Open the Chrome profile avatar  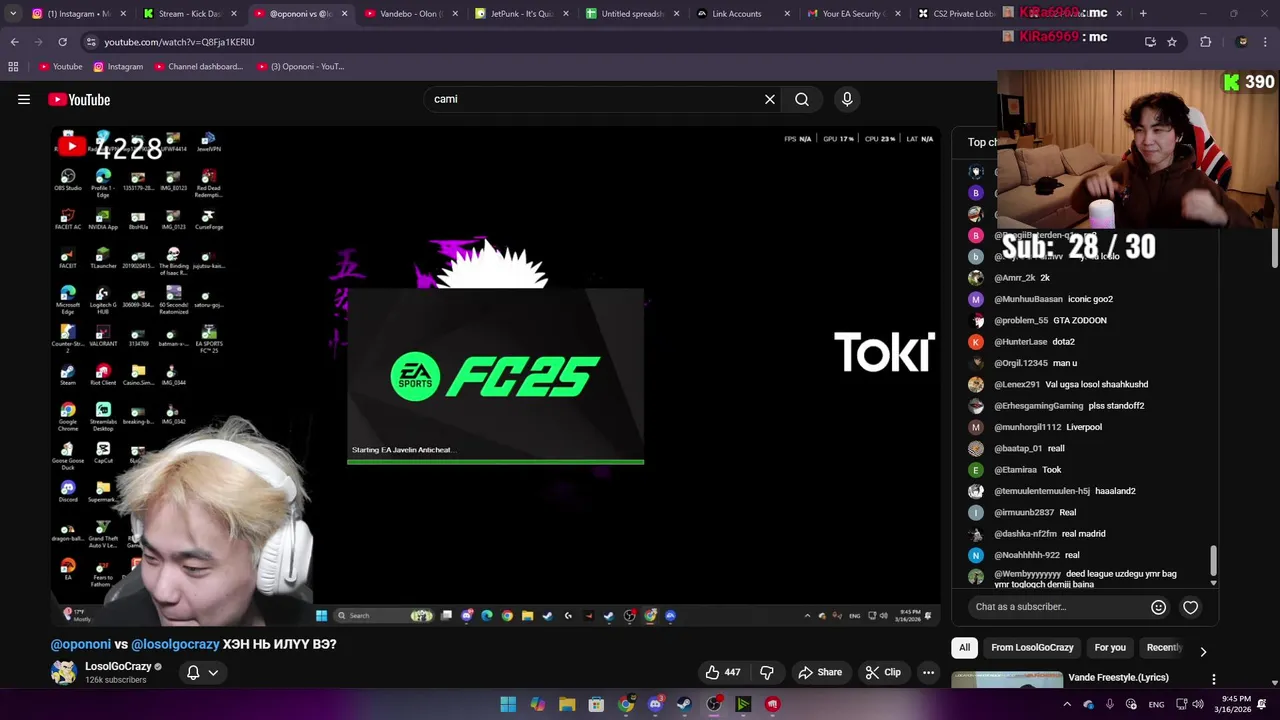pyautogui.click(x=1242, y=42)
